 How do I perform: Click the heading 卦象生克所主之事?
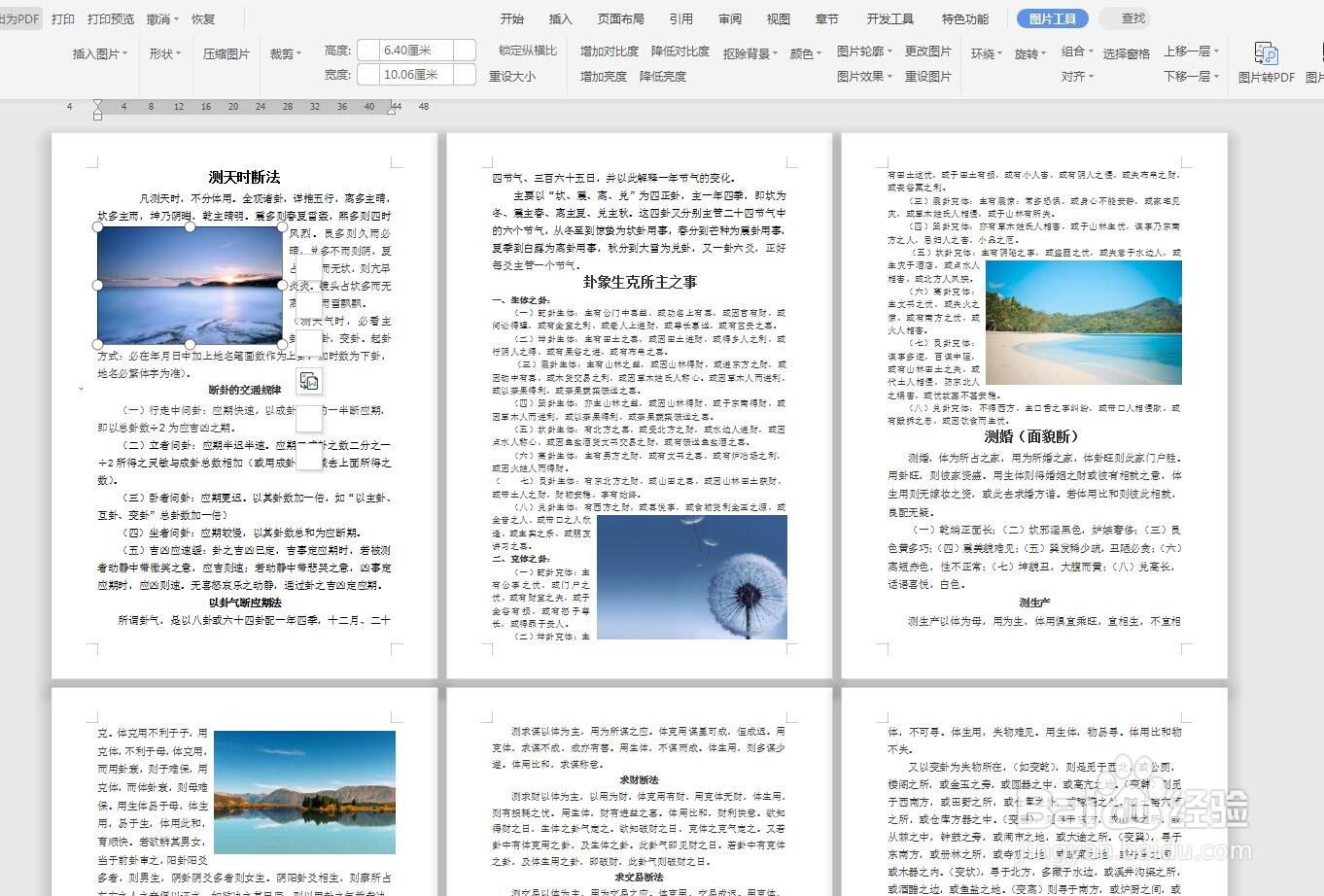pos(640,282)
